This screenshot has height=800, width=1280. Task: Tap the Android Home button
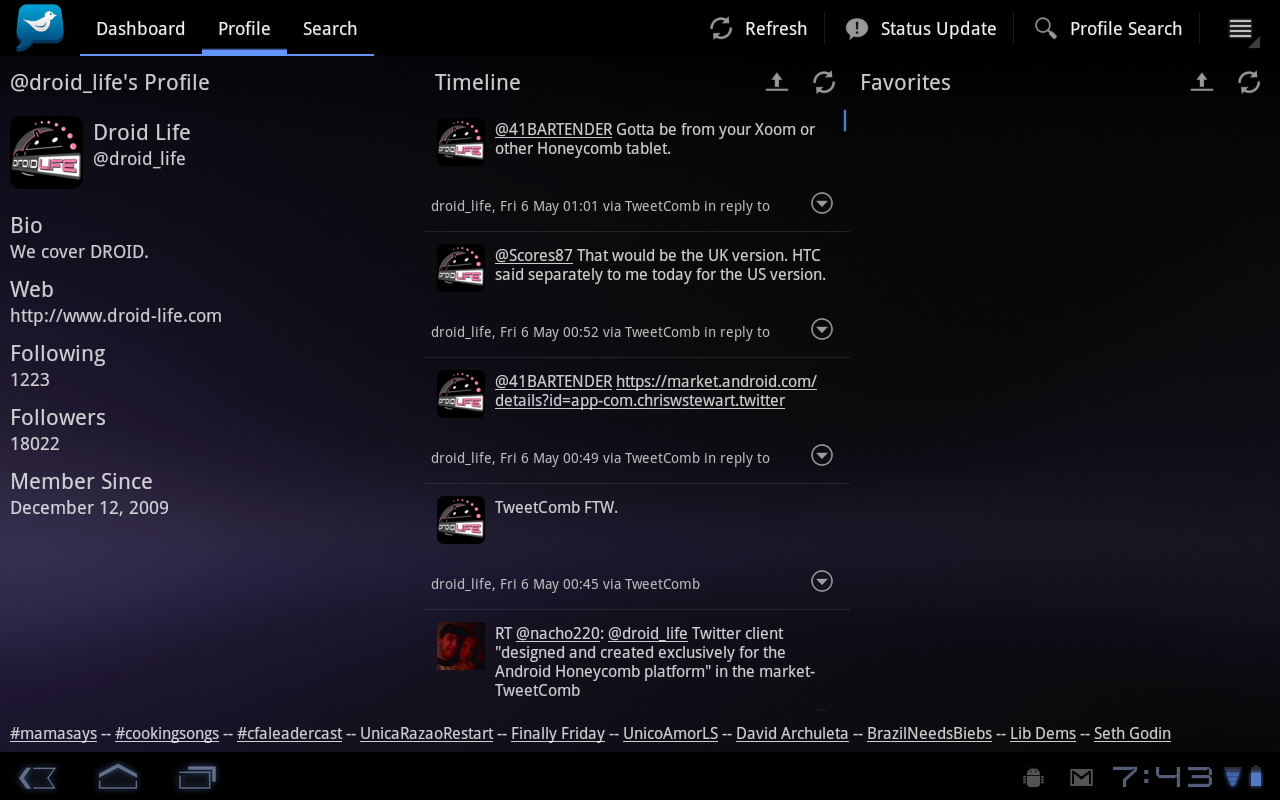[x=117, y=777]
